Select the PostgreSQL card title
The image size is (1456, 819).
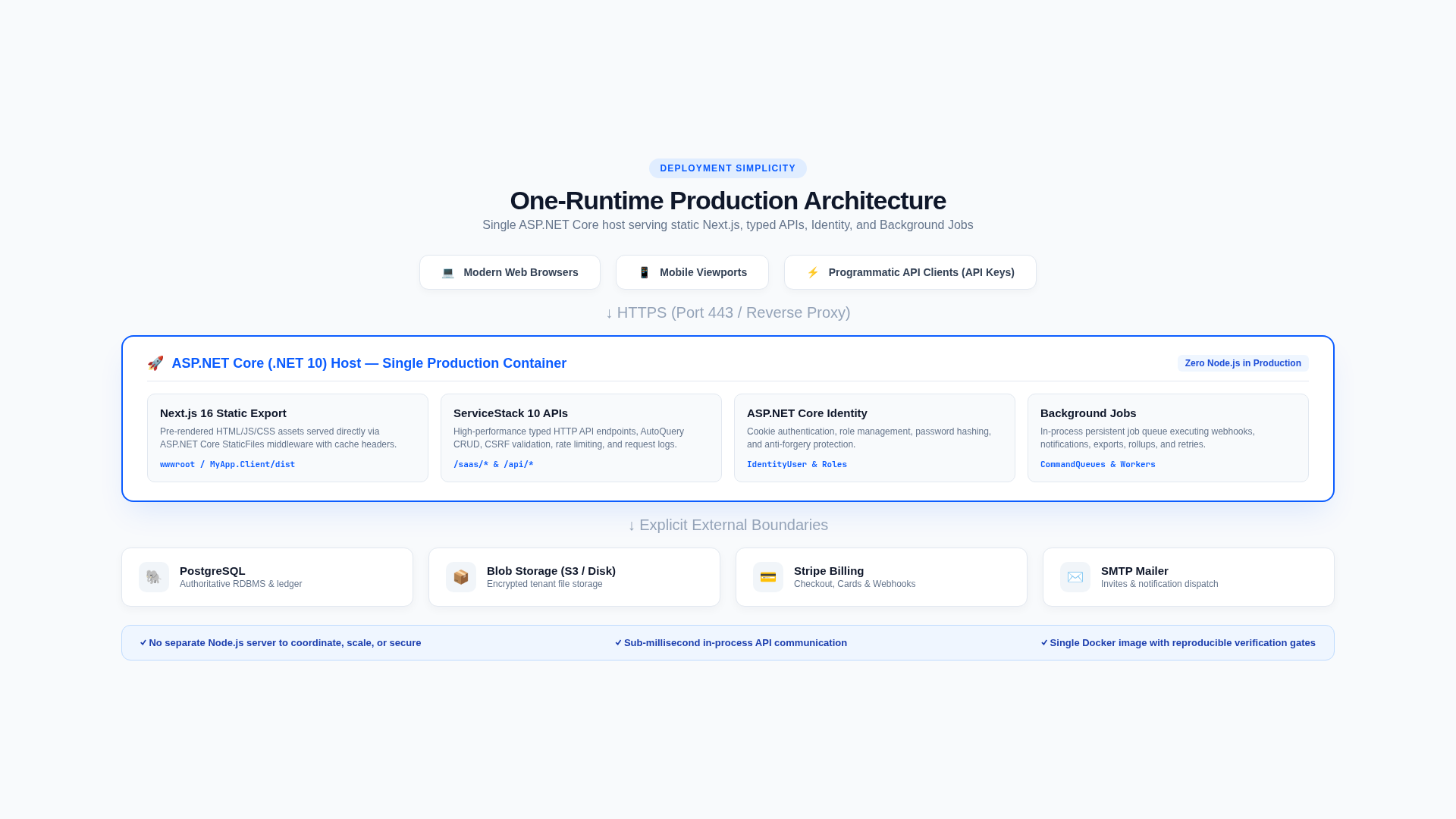click(212, 571)
